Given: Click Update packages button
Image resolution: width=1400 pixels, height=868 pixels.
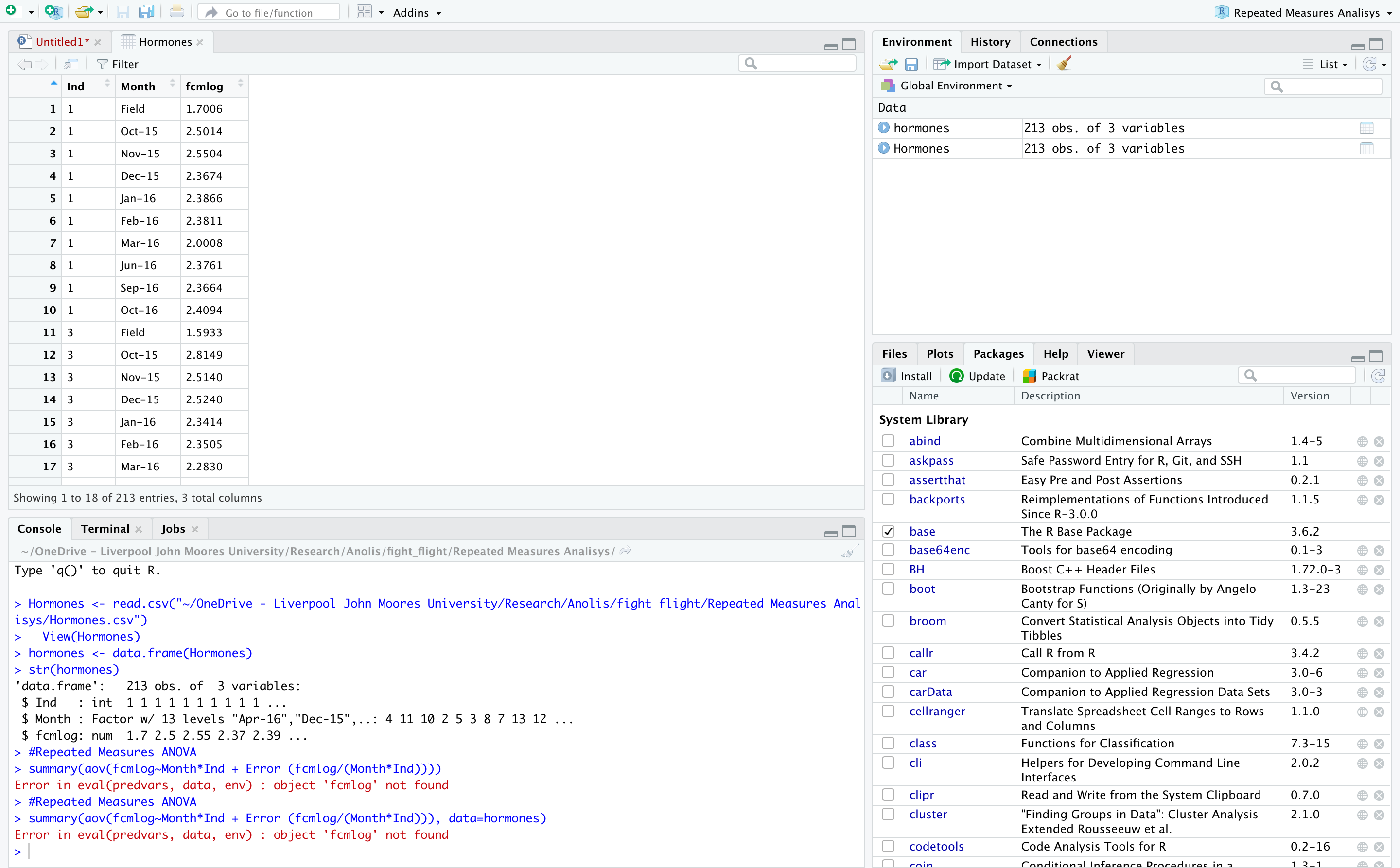Looking at the screenshot, I should point(978,376).
